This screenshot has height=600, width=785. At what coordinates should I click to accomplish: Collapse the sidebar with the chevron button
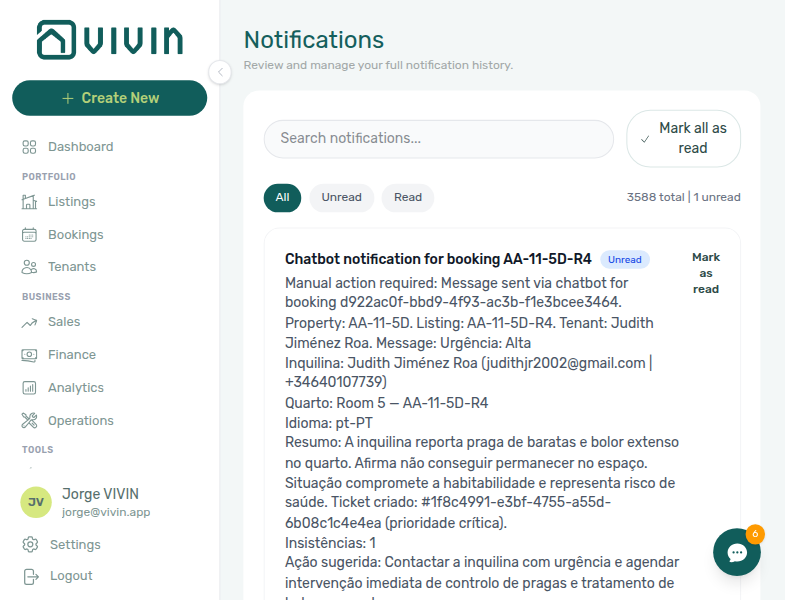tap(220, 72)
